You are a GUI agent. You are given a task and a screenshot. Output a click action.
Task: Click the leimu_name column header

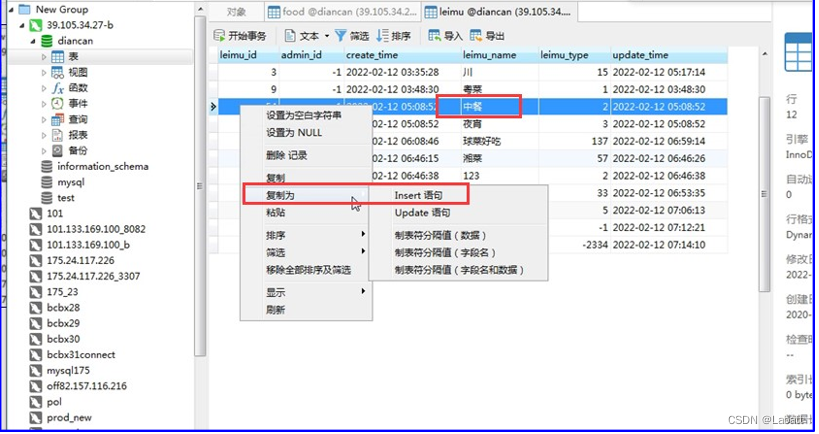pos(499,55)
